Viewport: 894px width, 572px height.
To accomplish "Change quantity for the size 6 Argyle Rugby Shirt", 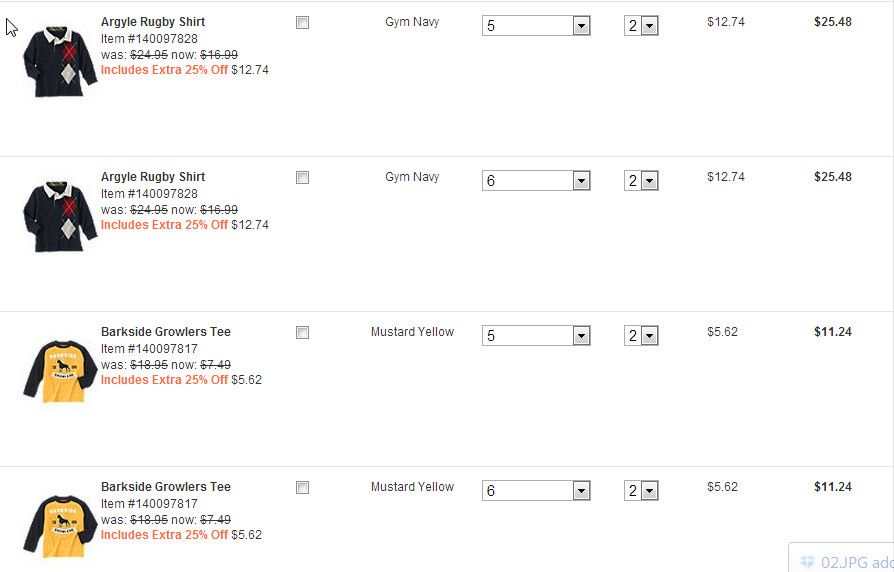I will pyautogui.click(x=641, y=181).
